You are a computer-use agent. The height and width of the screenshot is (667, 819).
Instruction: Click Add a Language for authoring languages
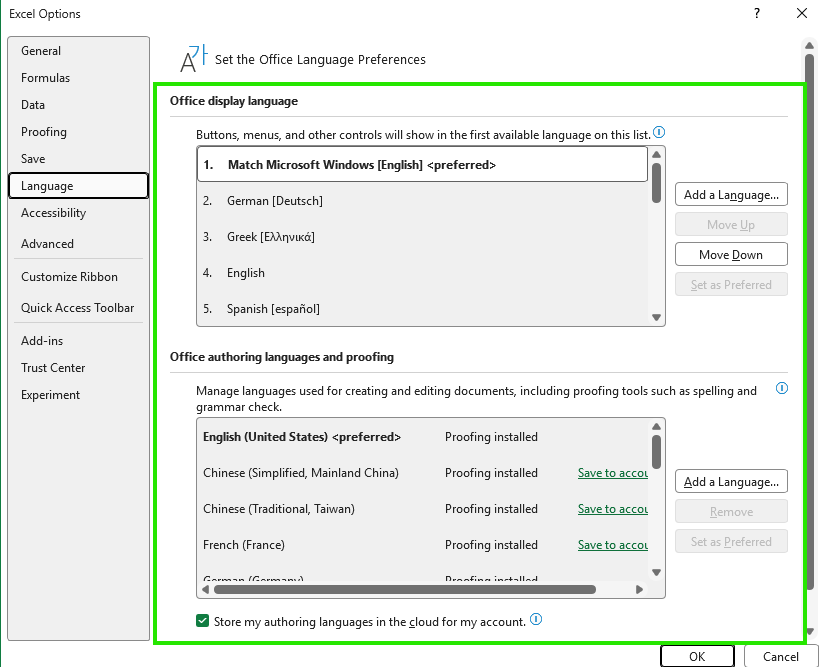point(731,482)
